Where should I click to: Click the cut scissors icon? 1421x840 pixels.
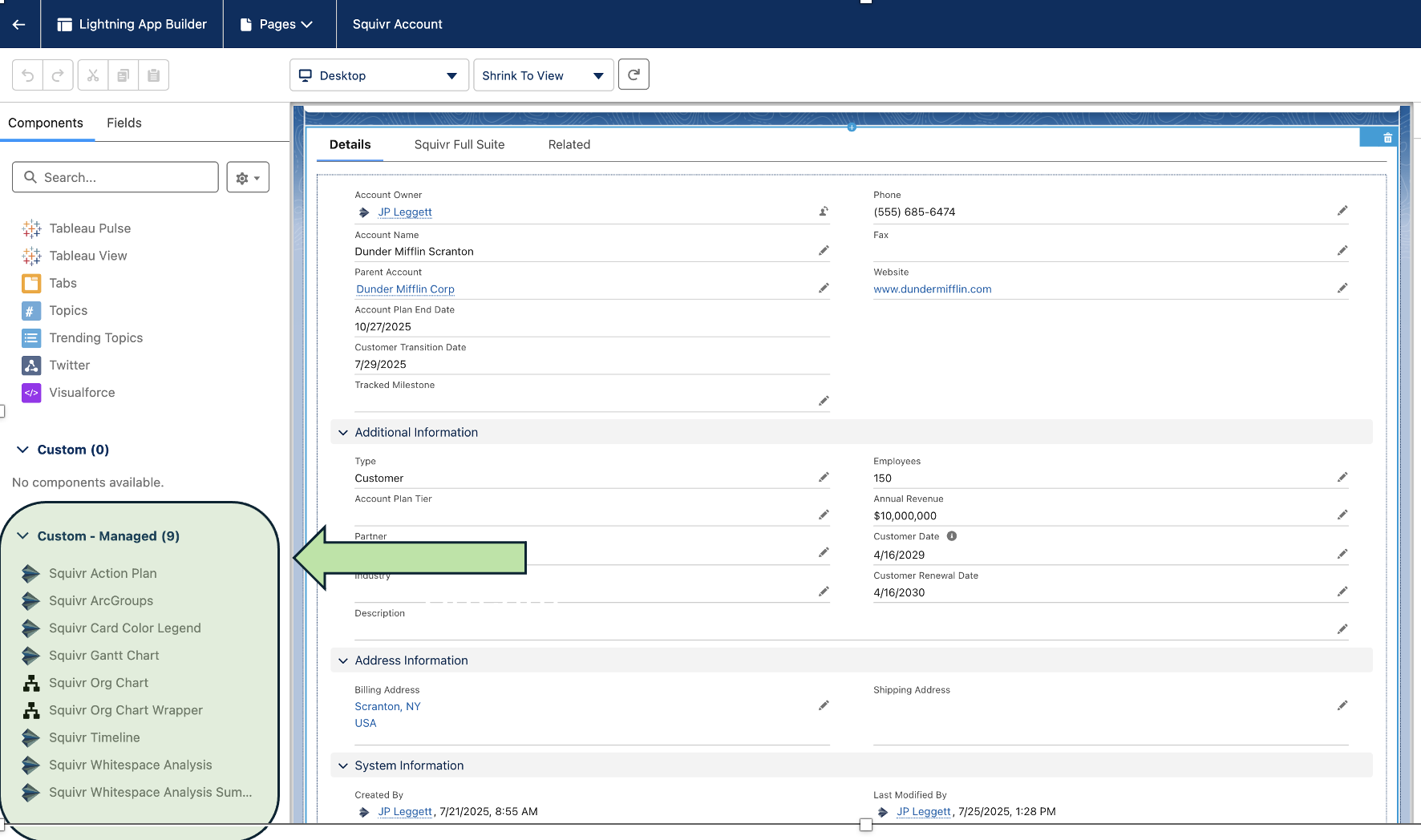93,75
